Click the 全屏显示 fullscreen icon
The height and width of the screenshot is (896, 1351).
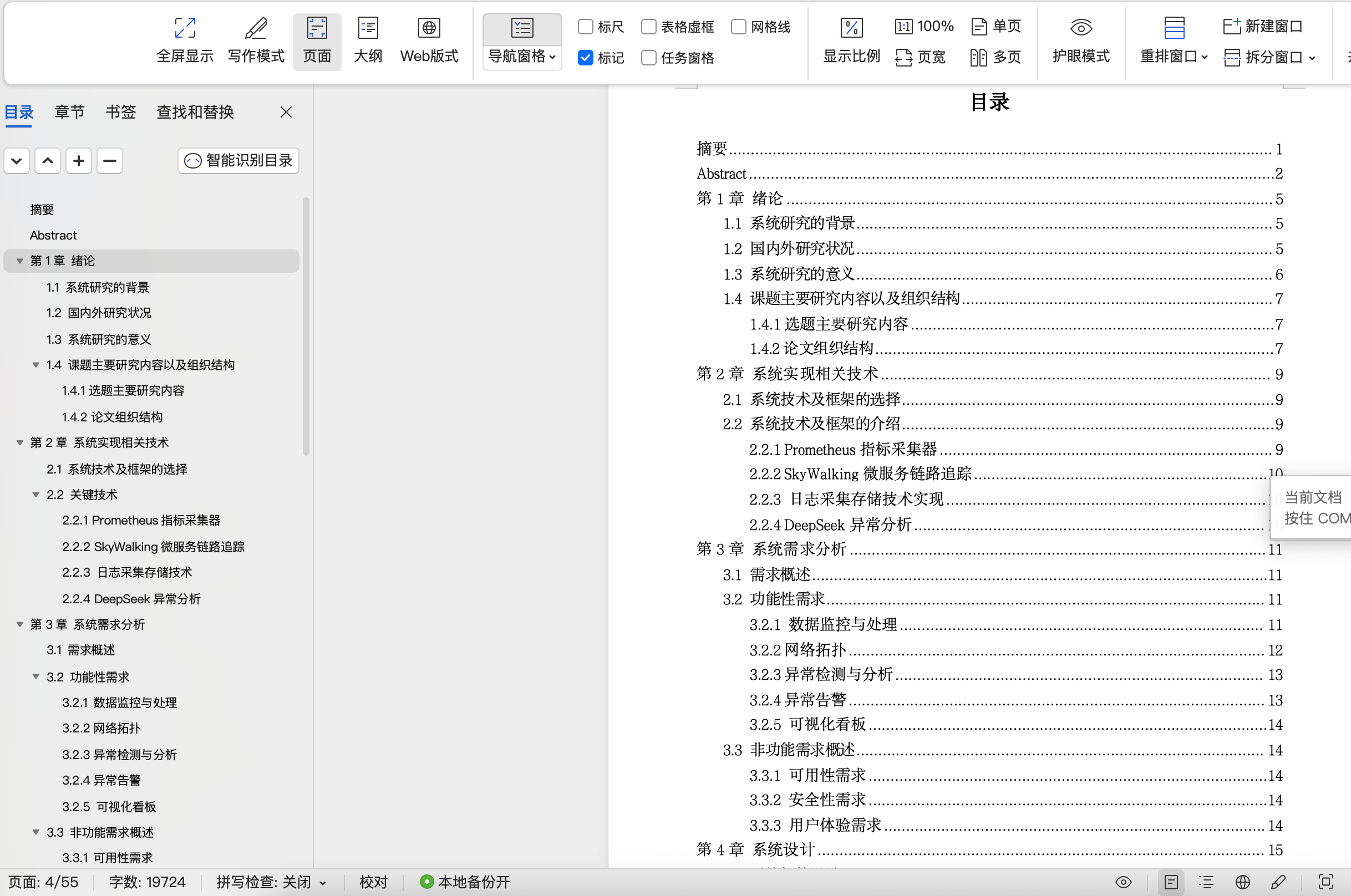pyautogui.click(x=185, y=28)
